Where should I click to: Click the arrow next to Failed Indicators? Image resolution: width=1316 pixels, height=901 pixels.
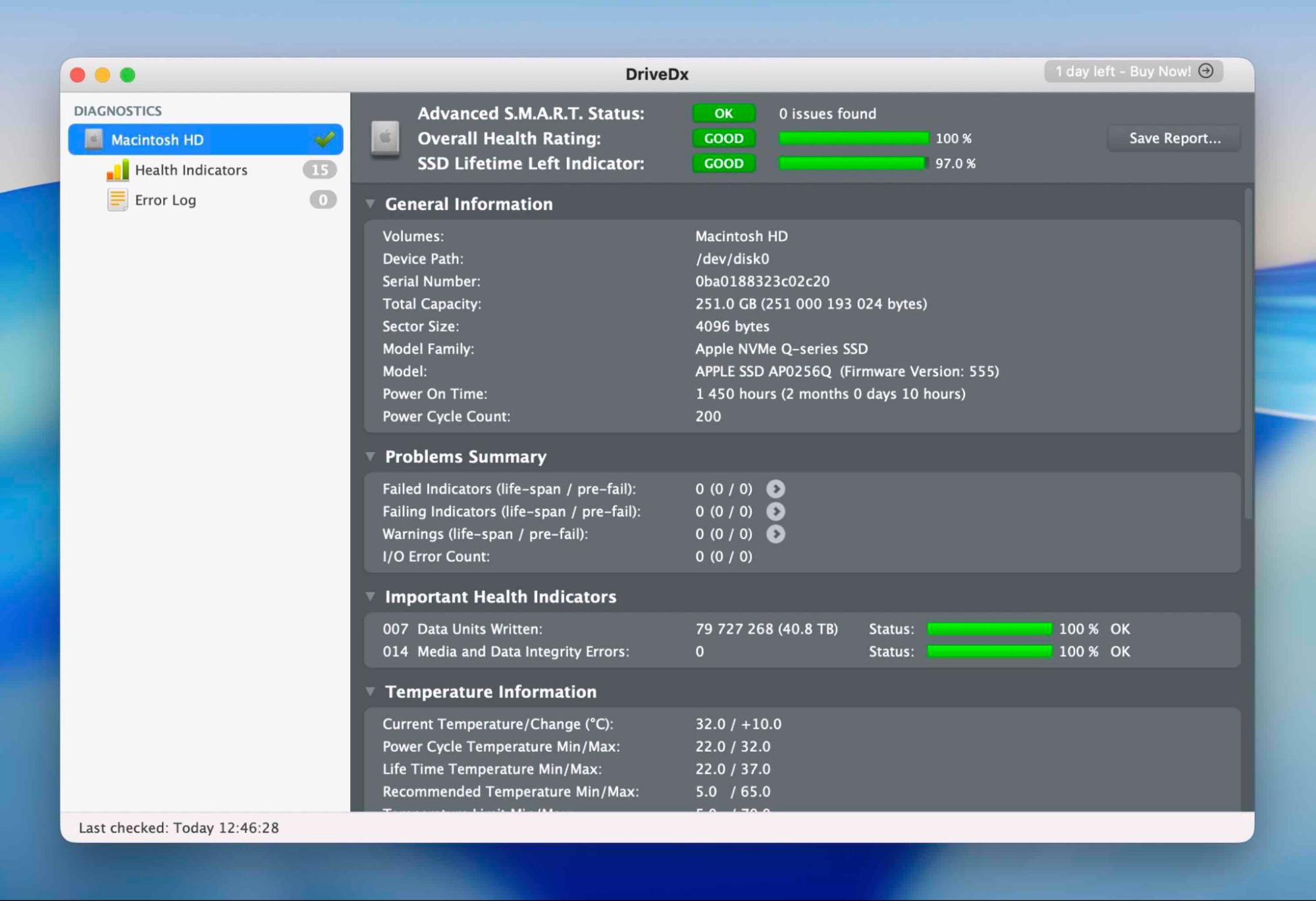pos(775,489)
